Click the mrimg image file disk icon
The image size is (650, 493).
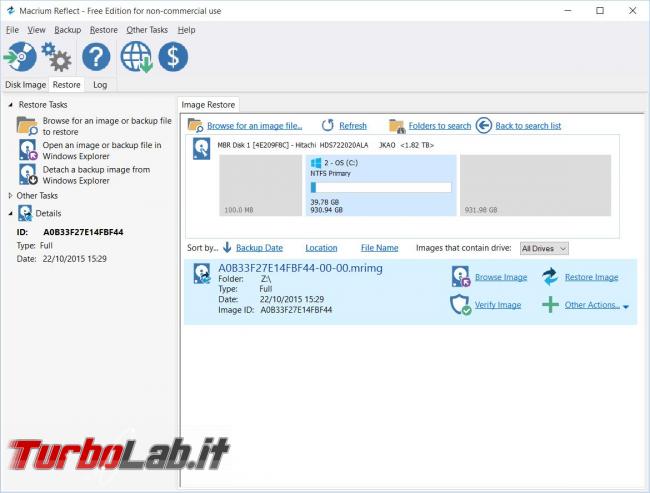click(x=202, y=274)
